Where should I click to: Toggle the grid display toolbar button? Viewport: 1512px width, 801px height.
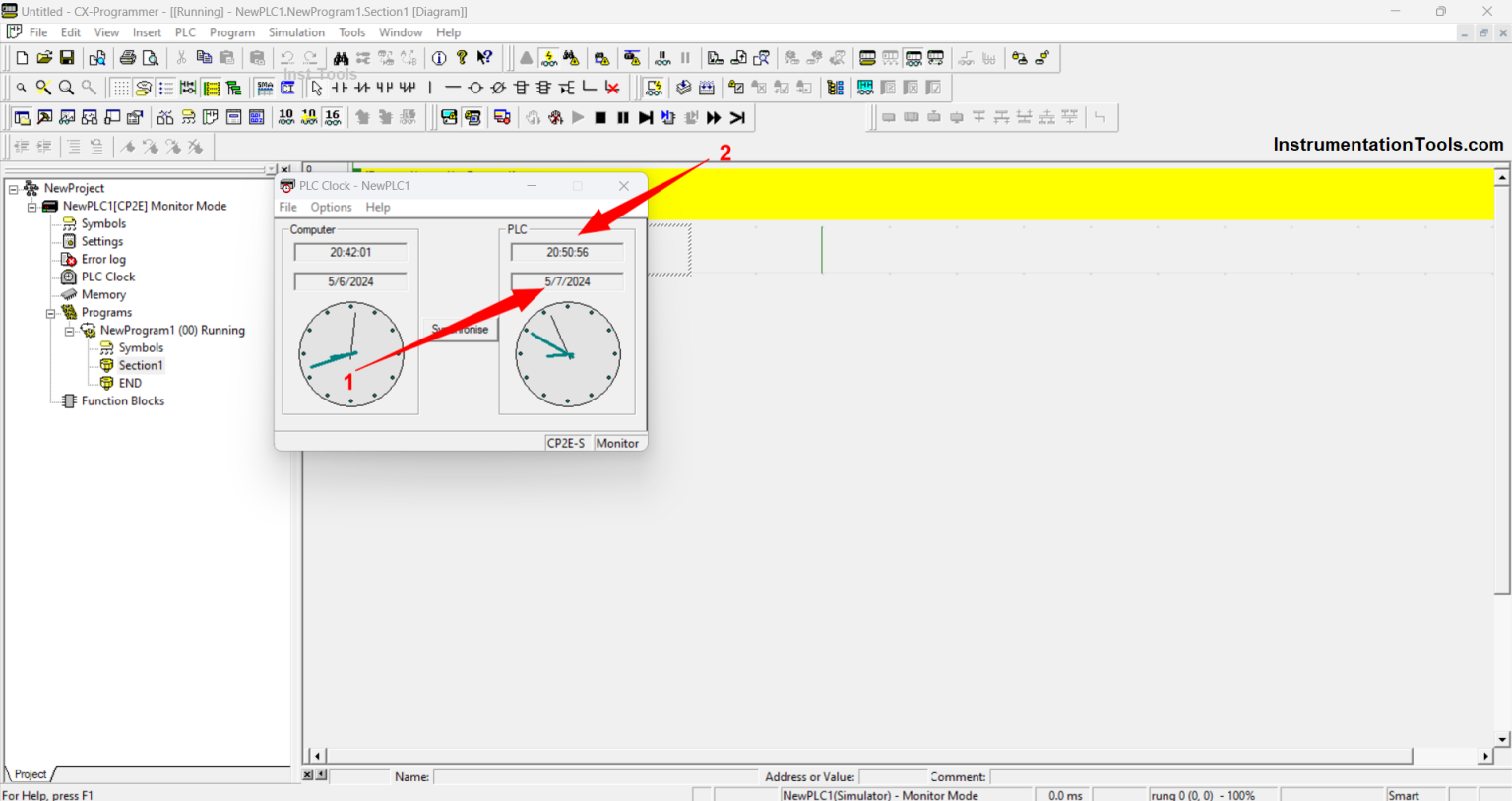click(120, 88)
